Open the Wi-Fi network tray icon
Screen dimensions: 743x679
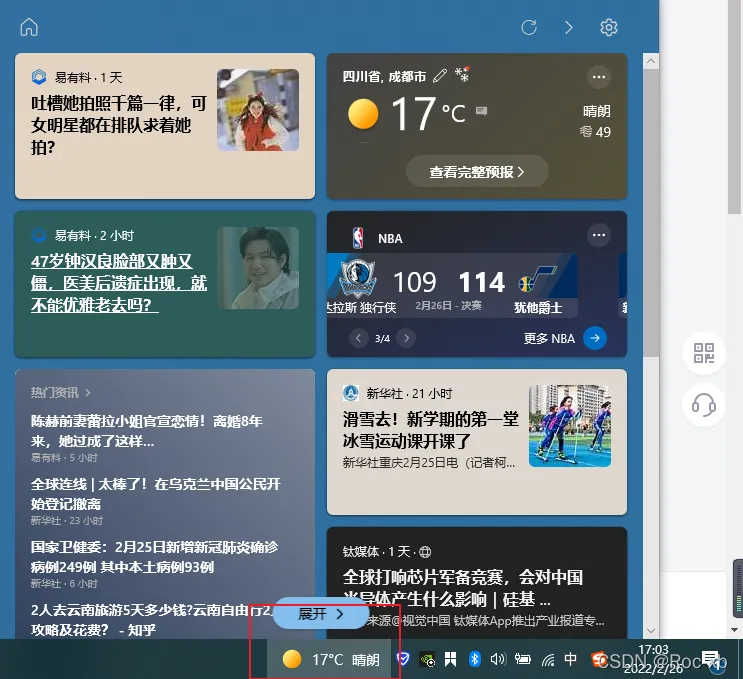point(548,660)
